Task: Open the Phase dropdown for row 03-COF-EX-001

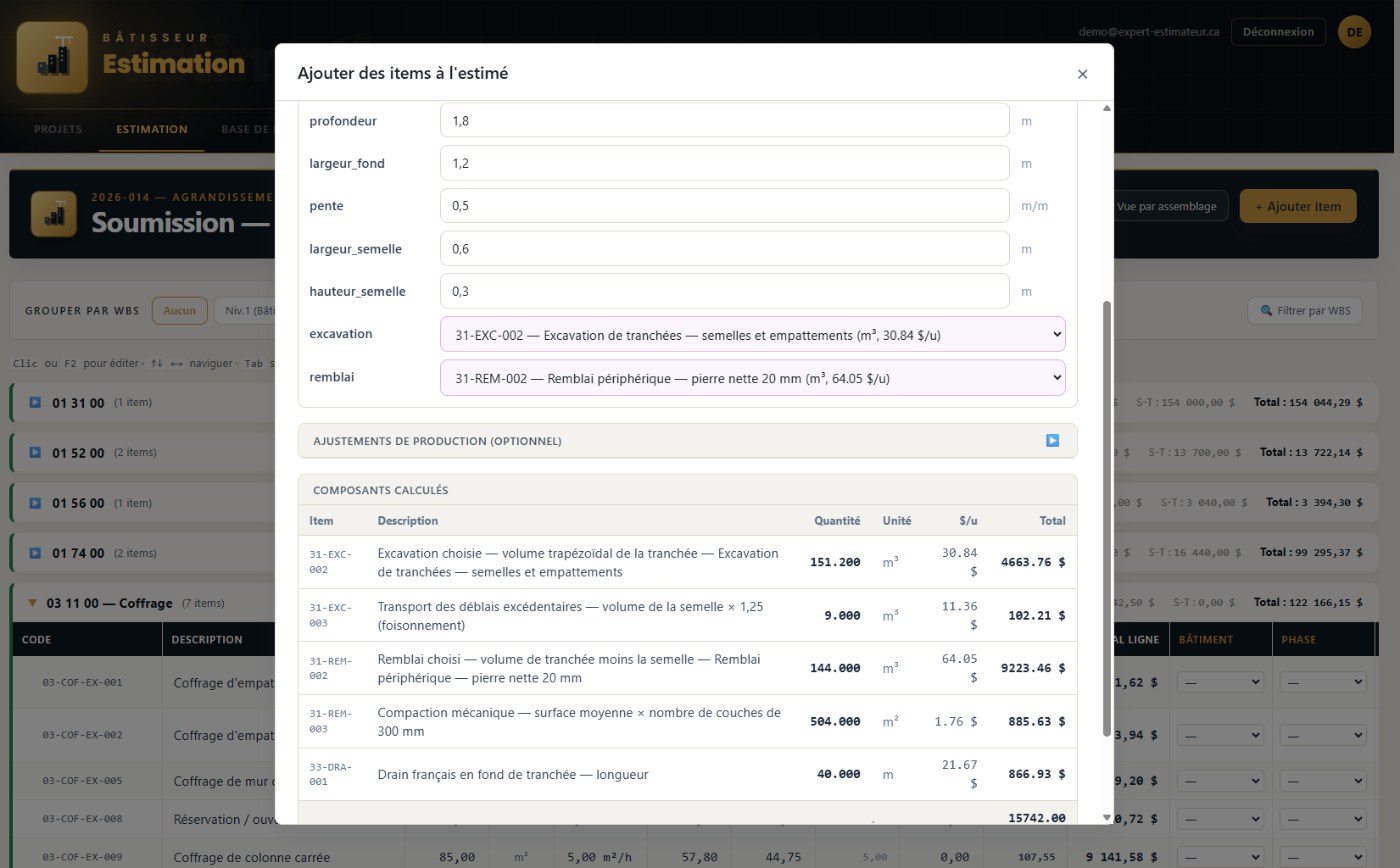Action: pos(1323,682)
